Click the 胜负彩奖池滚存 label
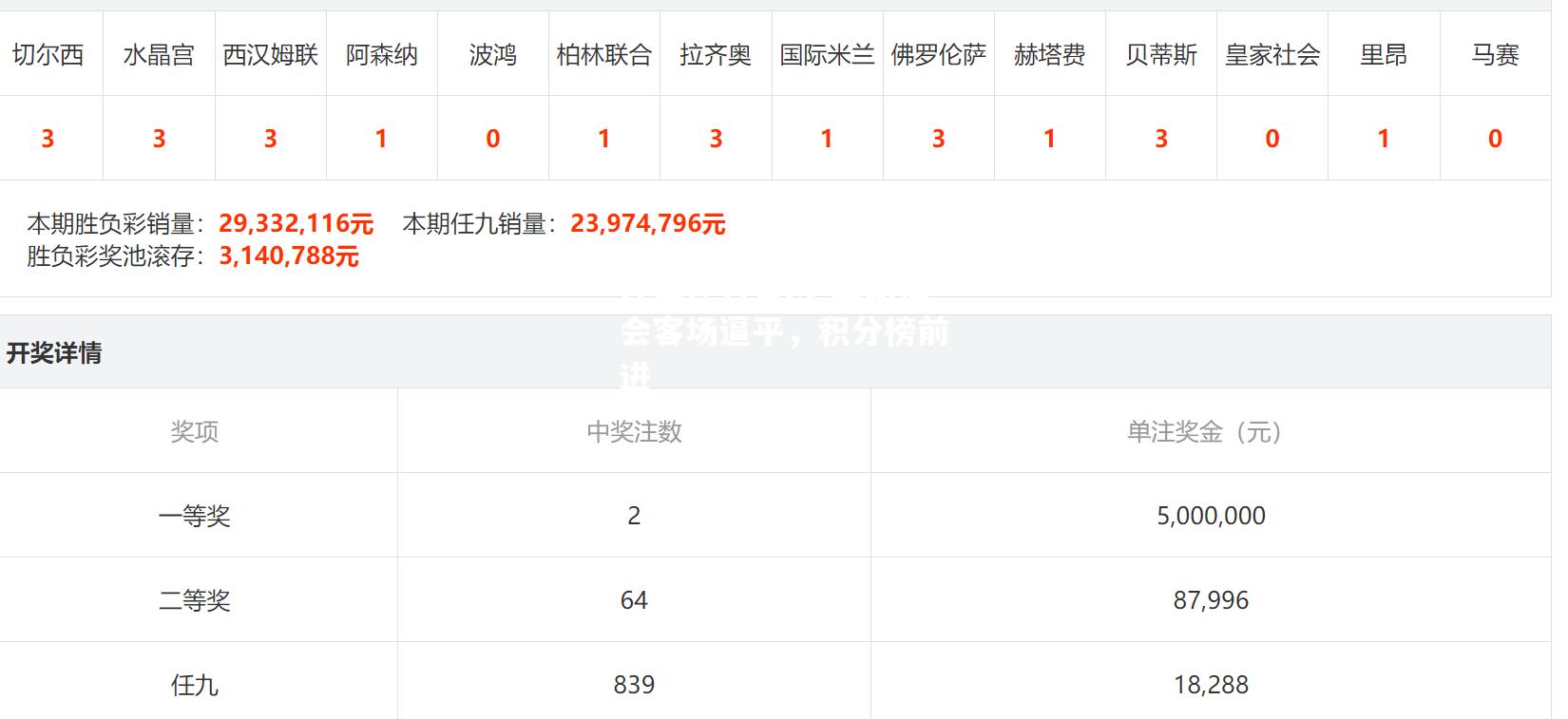1568x719 pixels. coord(117,256)
